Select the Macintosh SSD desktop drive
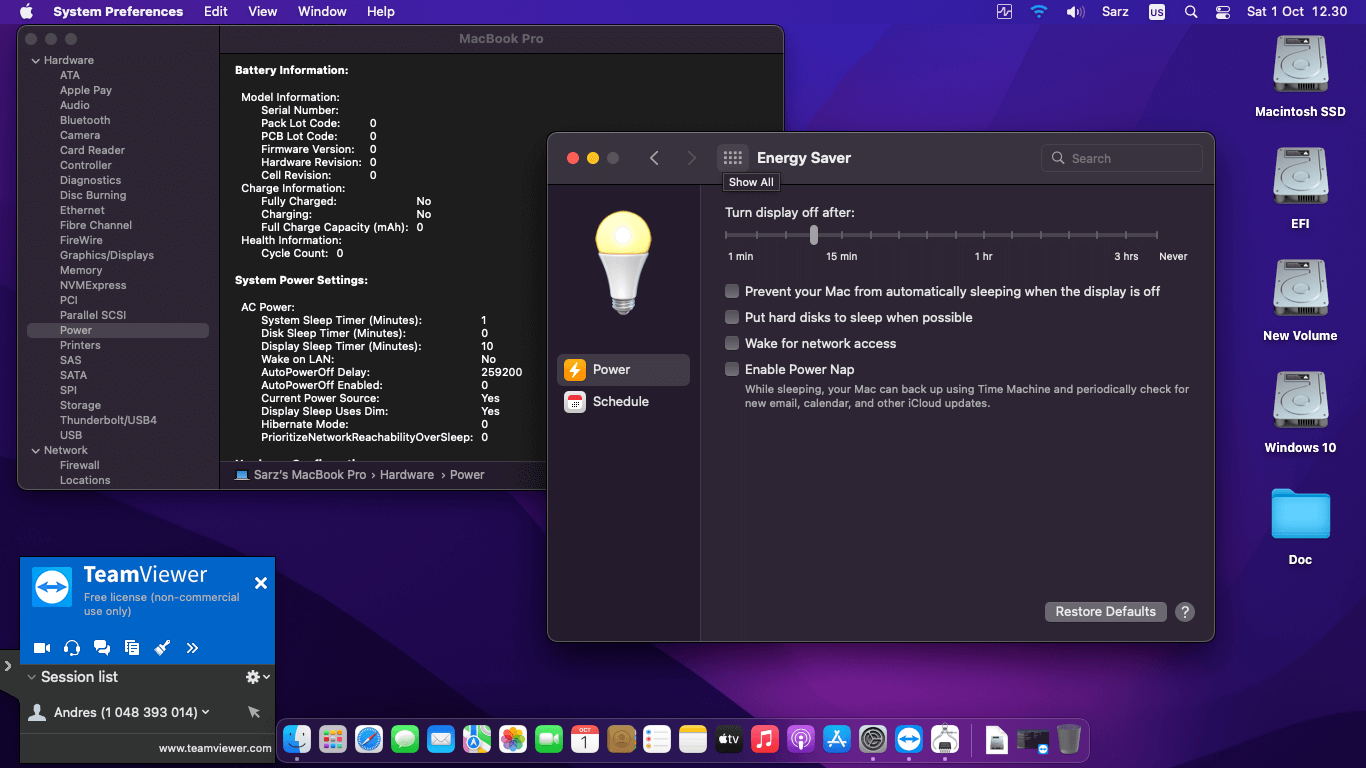Screen dimensions: 1366x768 point(1300,76)
